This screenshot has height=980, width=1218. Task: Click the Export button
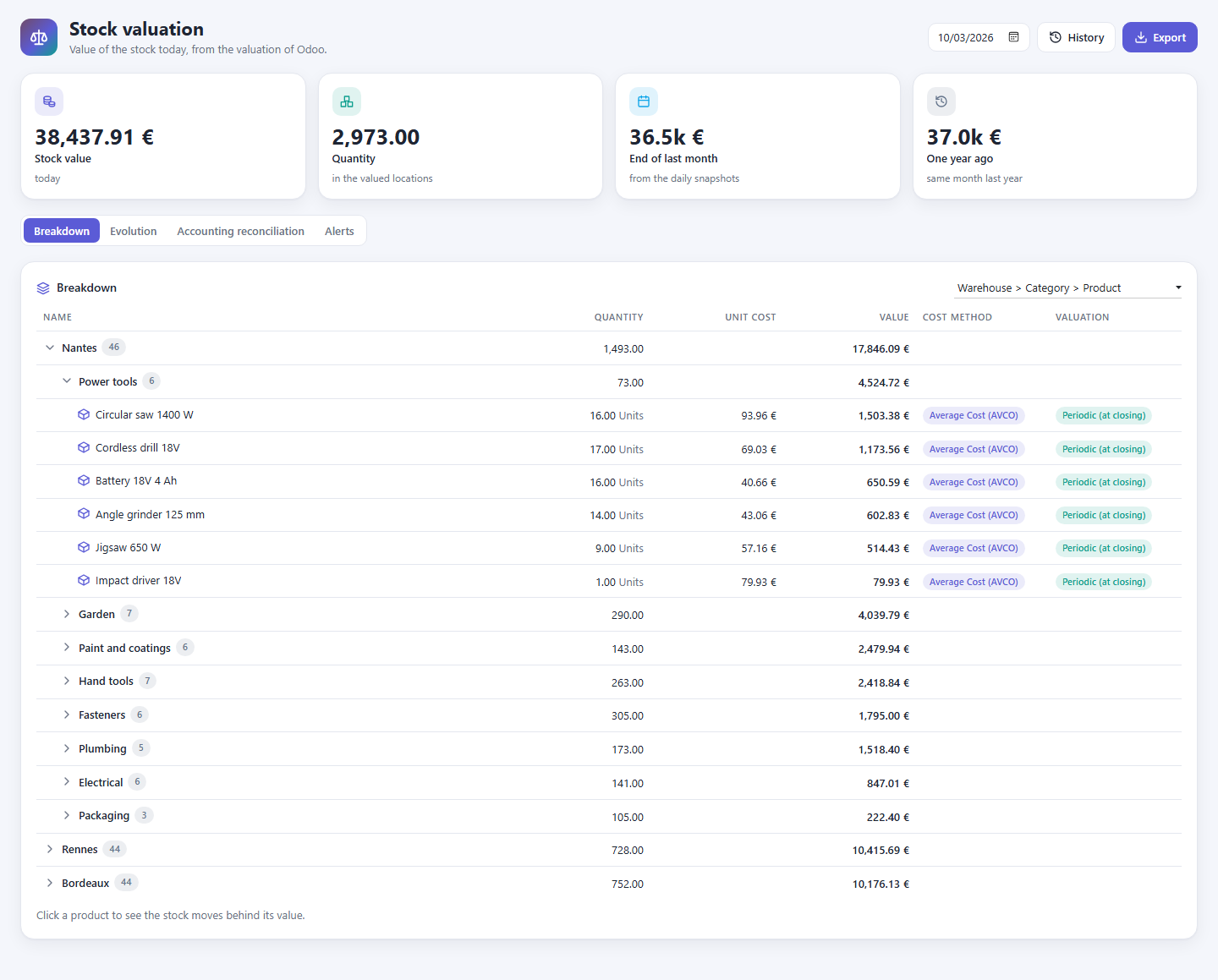1160,37
